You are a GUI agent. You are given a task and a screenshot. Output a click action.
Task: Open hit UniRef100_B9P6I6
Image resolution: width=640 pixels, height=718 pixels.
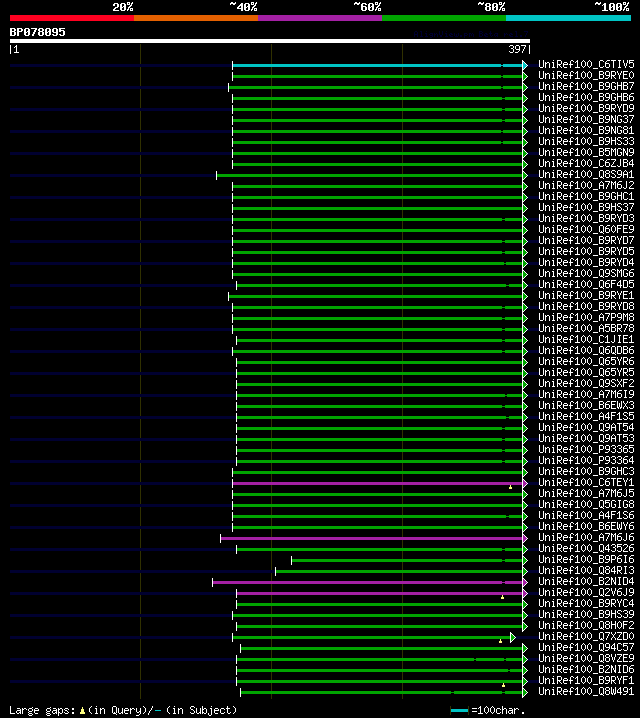point(586,559)
